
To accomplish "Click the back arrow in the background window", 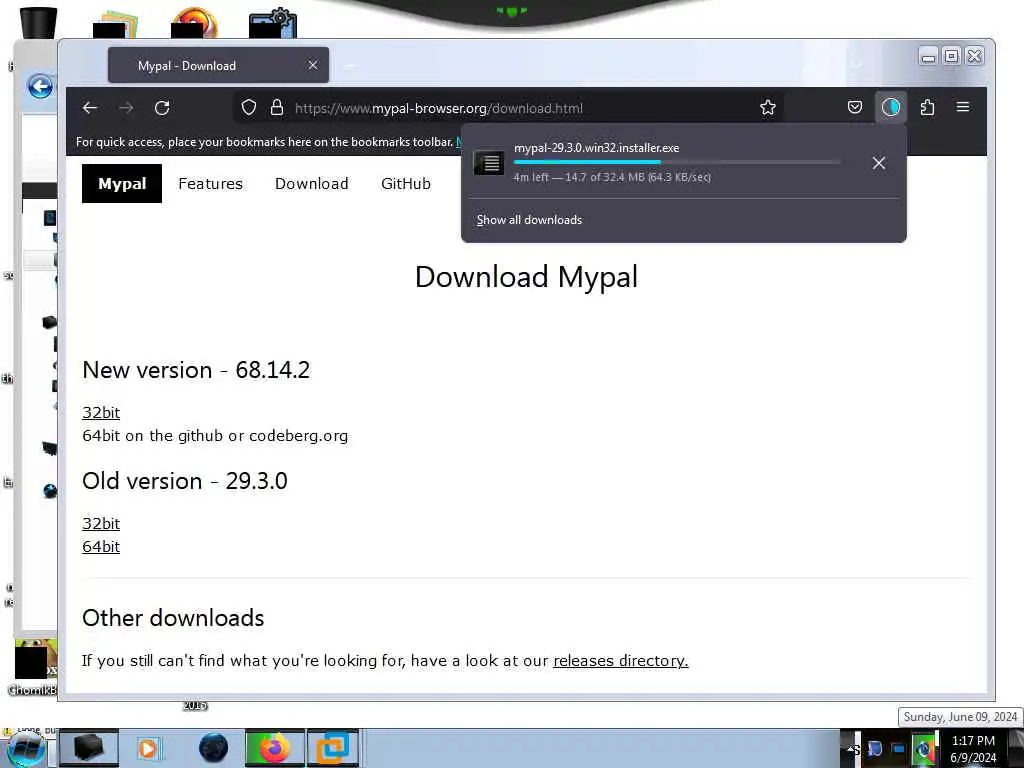I will (40, 86).
